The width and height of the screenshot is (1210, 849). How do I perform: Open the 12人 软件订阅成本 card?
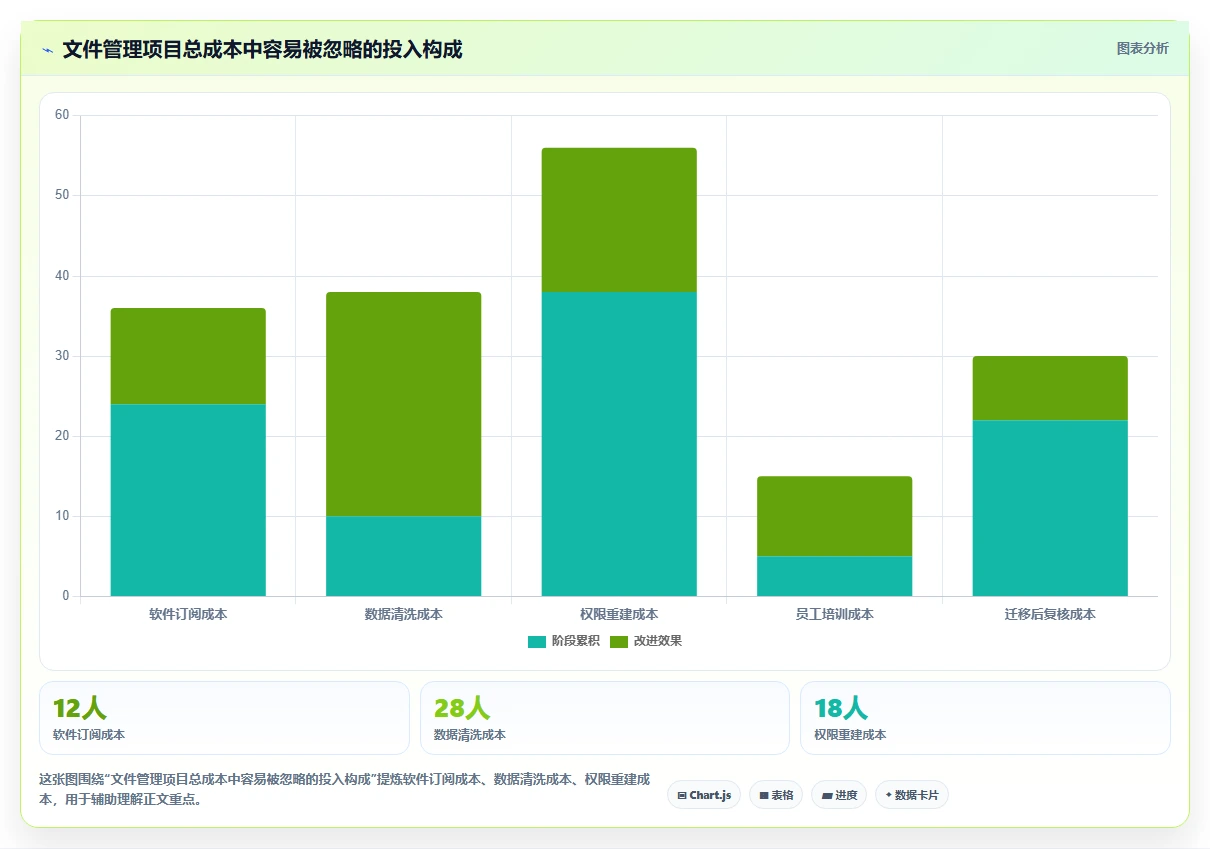click(224, 718)
